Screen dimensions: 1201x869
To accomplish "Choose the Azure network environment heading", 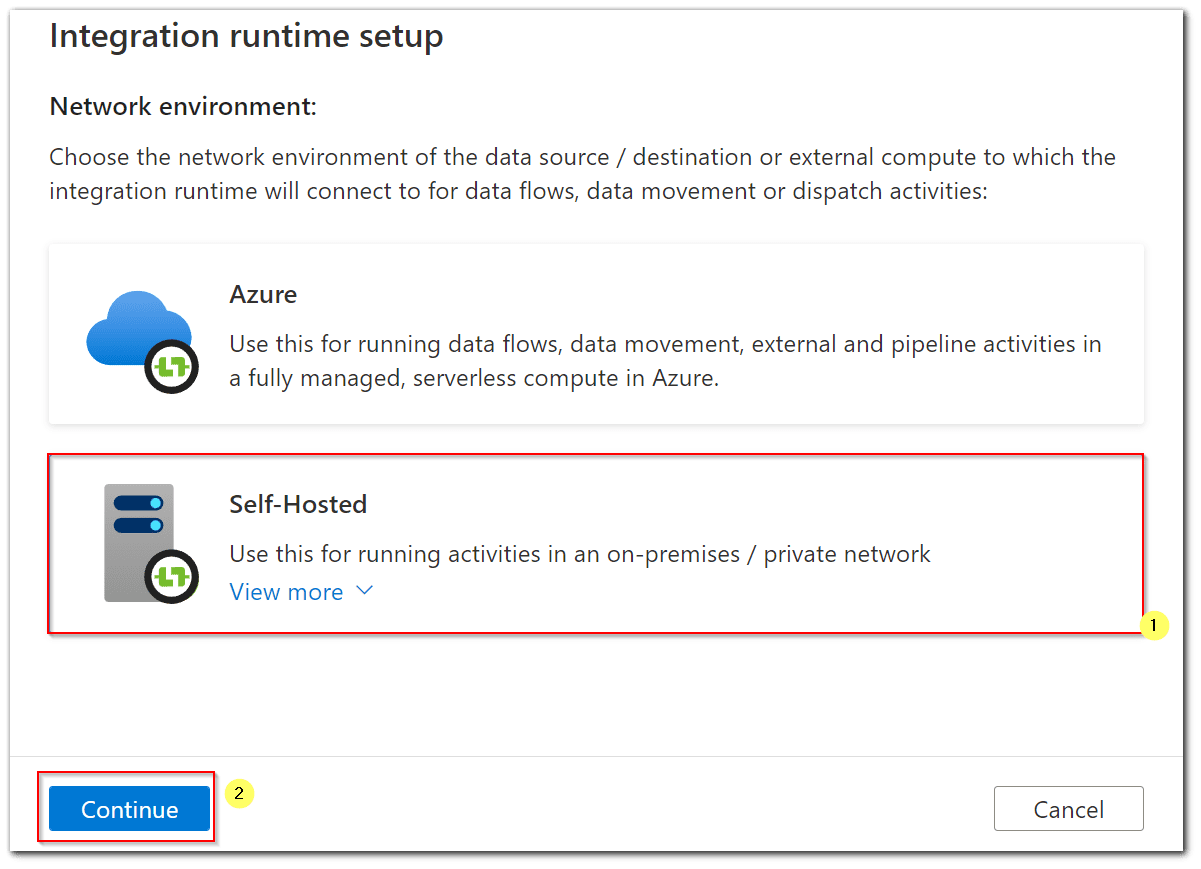I will 263,295.
